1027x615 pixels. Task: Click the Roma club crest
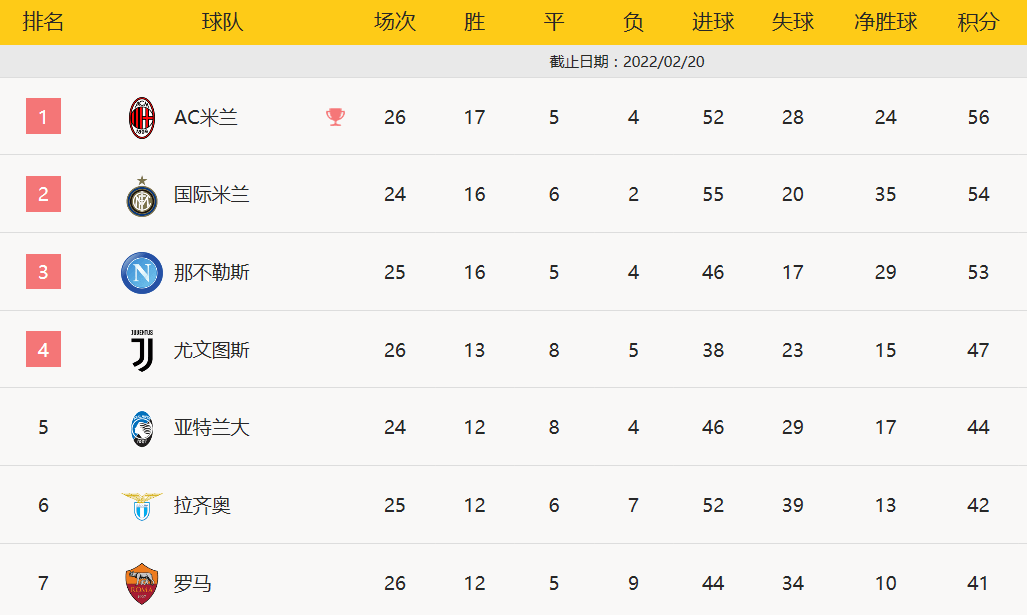(142, 583)
